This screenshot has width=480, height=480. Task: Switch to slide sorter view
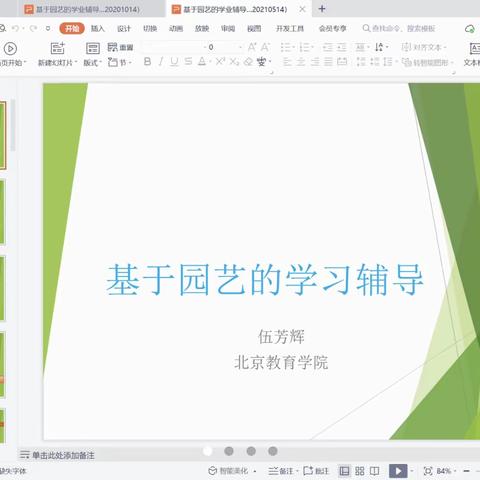tap(360, 471)
